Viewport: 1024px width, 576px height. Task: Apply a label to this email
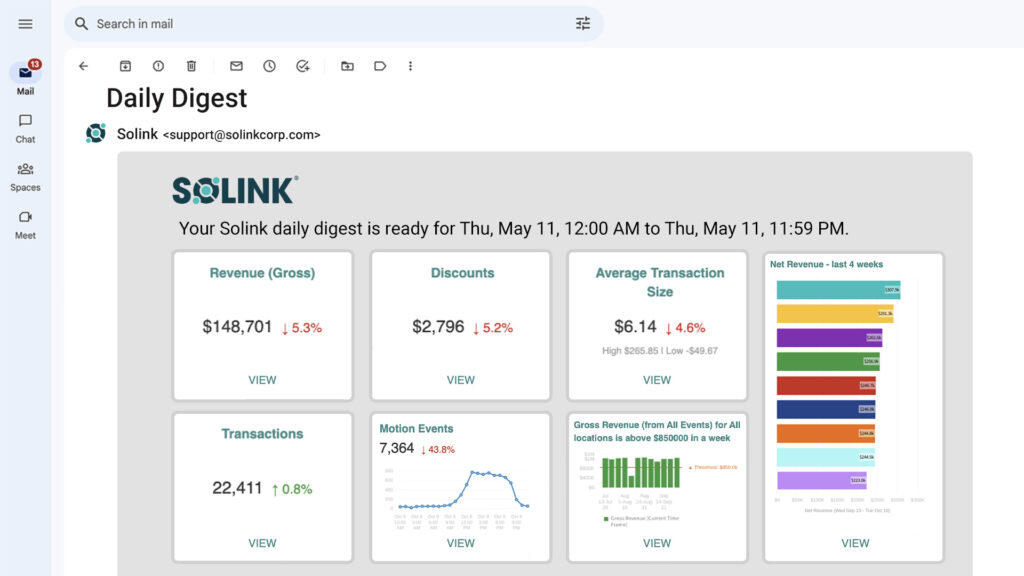[380, 66]
